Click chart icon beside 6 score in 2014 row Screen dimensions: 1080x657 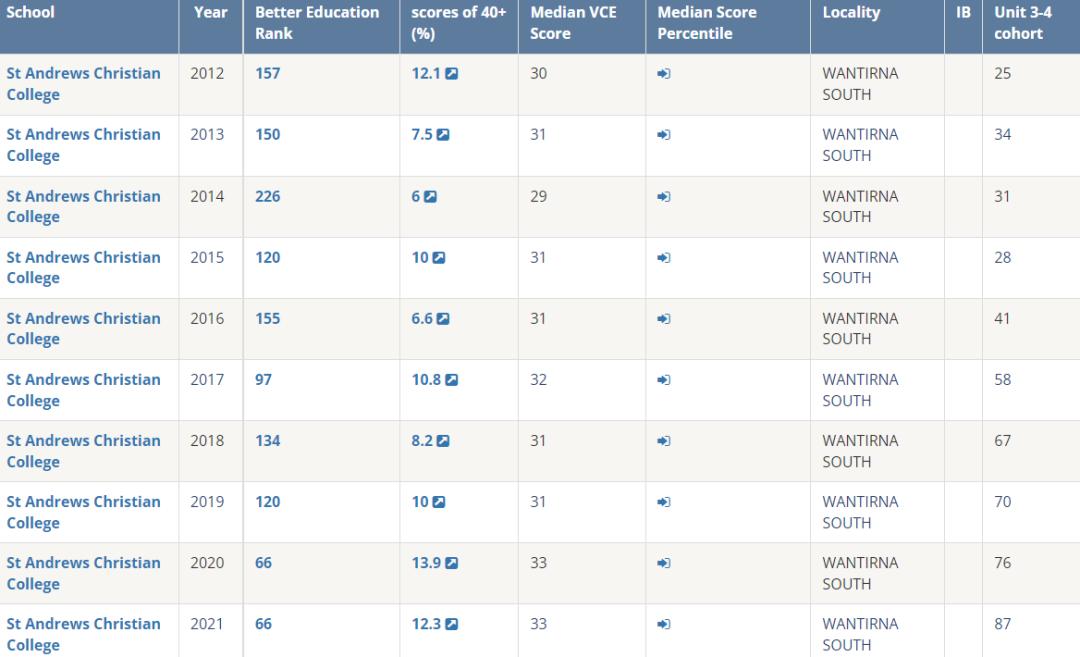(x=430, y=196)
